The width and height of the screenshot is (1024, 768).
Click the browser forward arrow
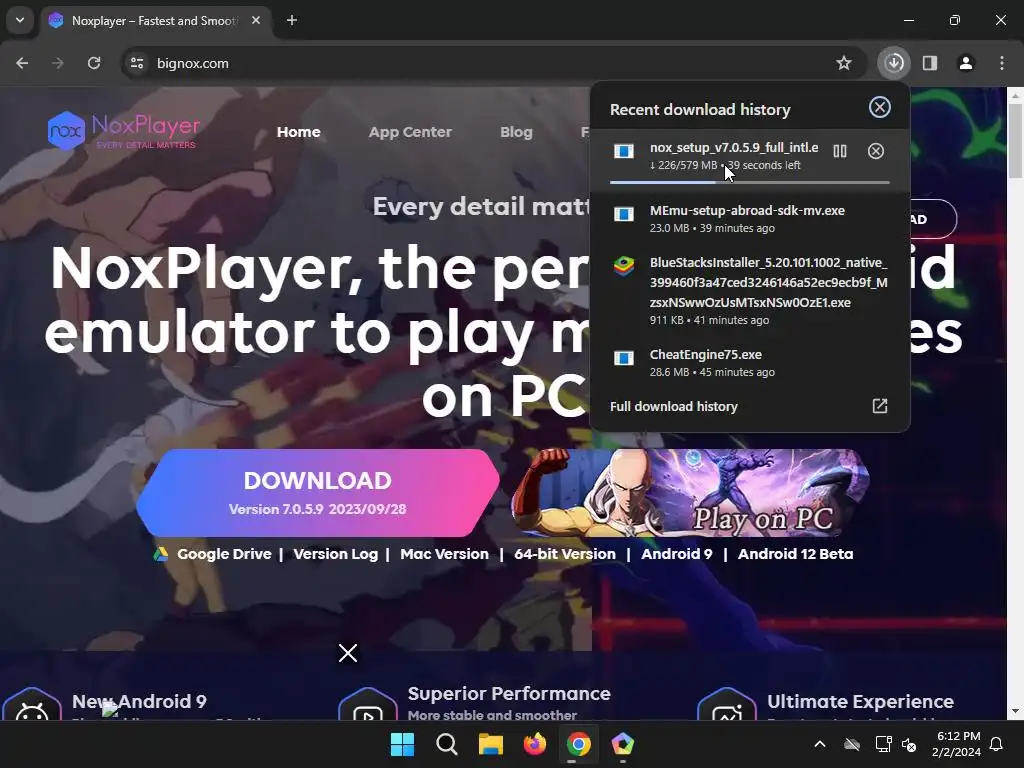pos(58,63)
